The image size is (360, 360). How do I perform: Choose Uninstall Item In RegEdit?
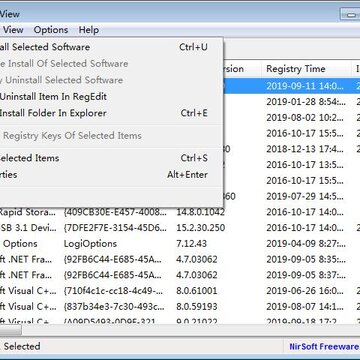(x=104, y=97)
